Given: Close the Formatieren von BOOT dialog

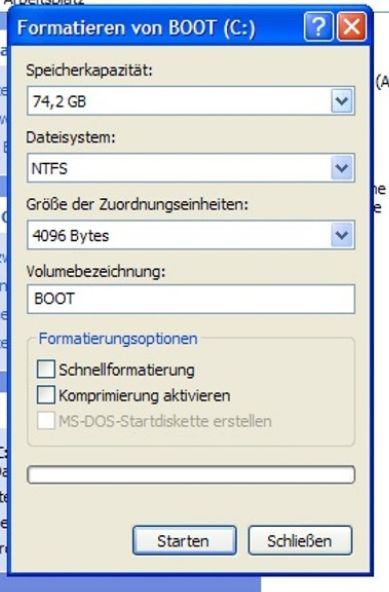Looking at the screenshot, I should [x=352, y=26].
